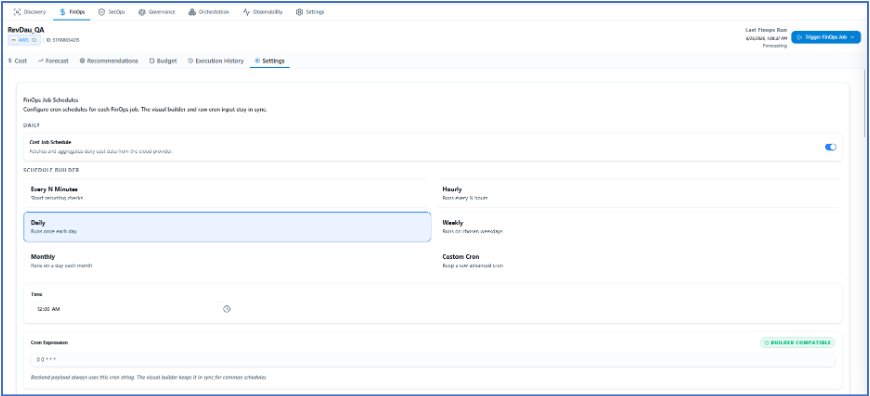The width and height of the screenshot is (870, 396).
Task: Select the Monthly schedule option
Action: click(227, 261)
